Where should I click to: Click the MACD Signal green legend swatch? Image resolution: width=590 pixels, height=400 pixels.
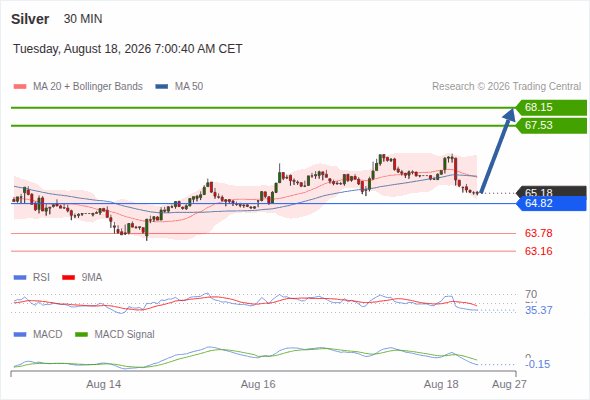81,335
